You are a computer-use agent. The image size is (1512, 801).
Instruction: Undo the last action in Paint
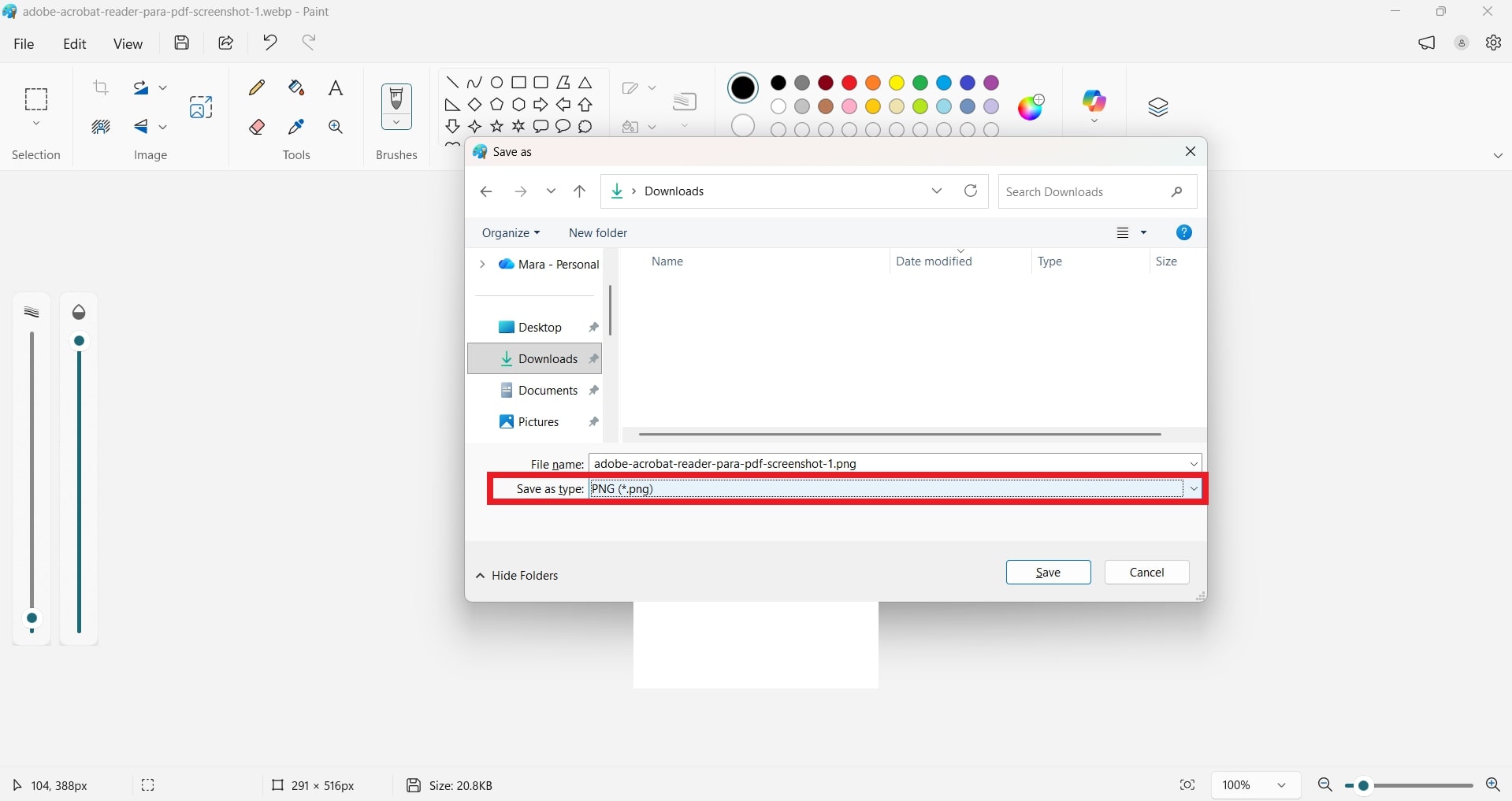(x=270, y=43)
